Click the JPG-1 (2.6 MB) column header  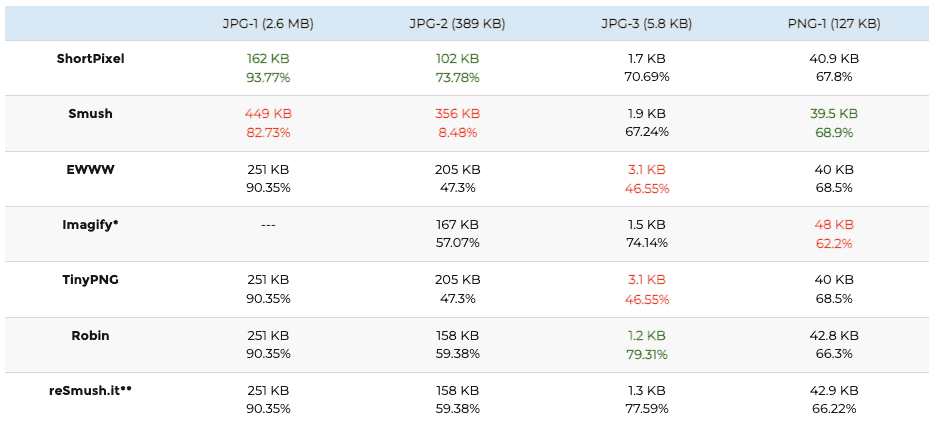click(268, 24)
